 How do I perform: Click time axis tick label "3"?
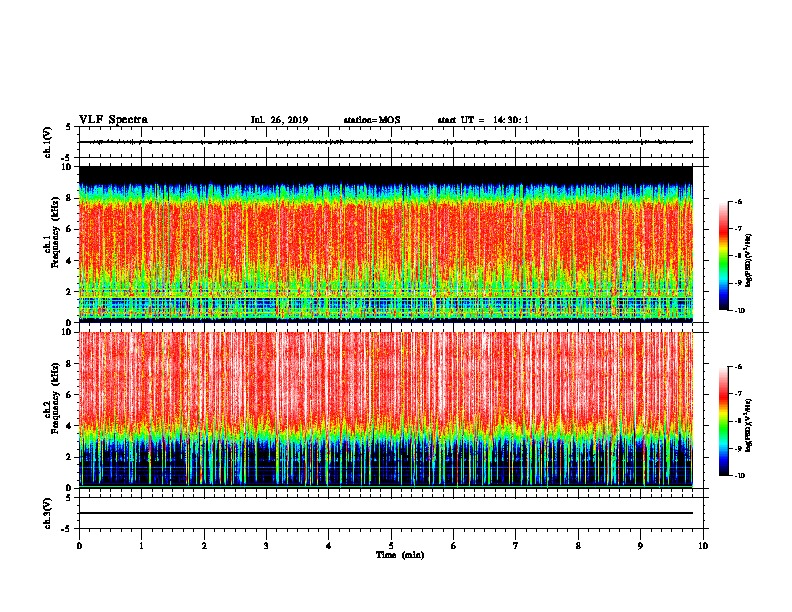point(266,546)
